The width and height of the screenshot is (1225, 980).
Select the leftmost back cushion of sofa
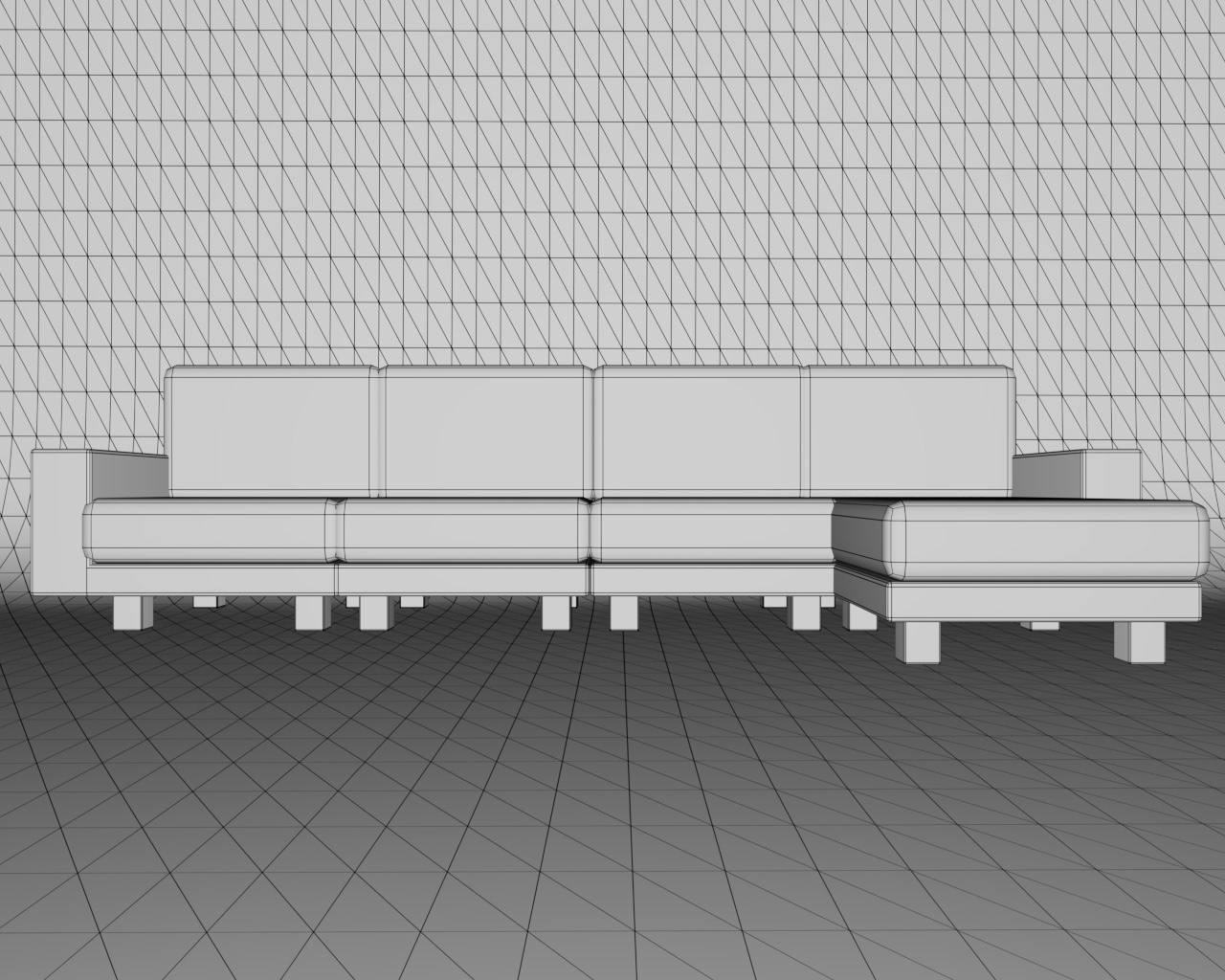click(x=272, y=431)
